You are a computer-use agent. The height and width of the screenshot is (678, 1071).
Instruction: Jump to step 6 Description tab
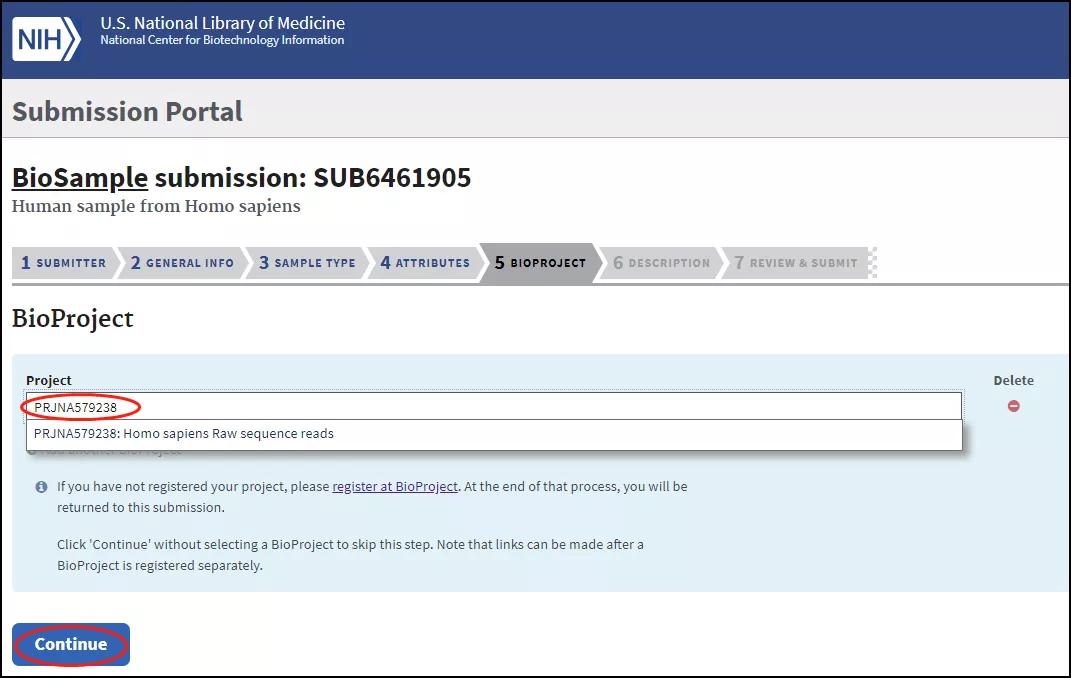coord(661,263)
